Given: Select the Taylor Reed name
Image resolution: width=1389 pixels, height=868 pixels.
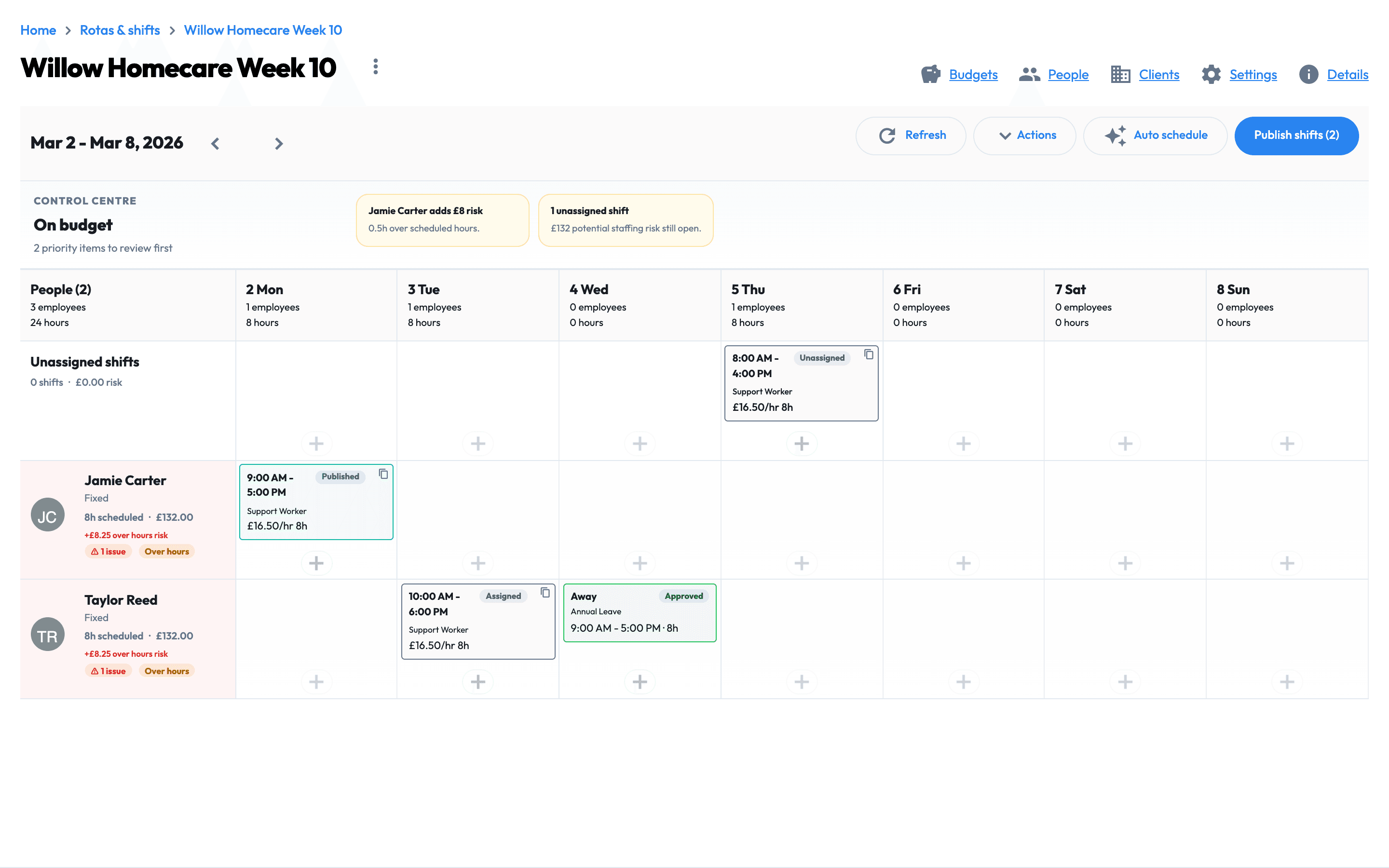Looking at the screenshot, I should click(121, 600).
